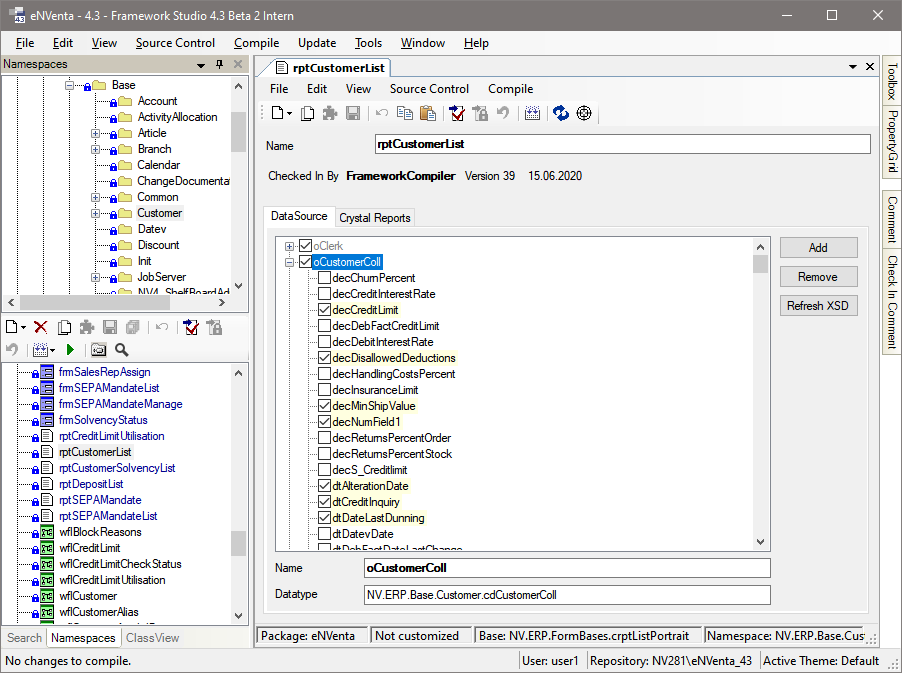Click the magnifier search icon in the Namespaces toolbar

pyautogui.click(x=121, y=350)
